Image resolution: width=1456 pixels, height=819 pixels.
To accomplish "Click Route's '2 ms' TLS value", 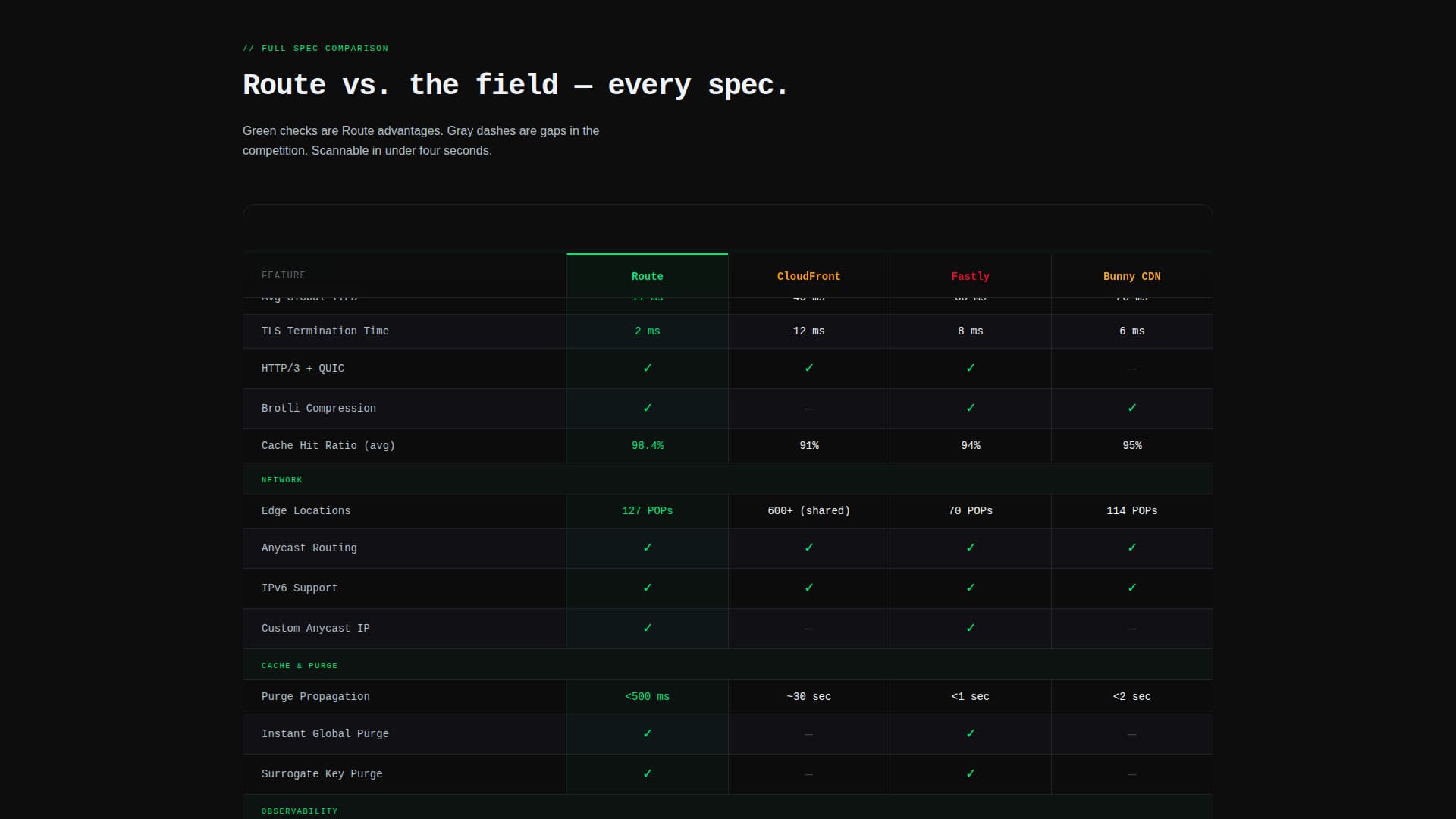I will tap(647, 331).
